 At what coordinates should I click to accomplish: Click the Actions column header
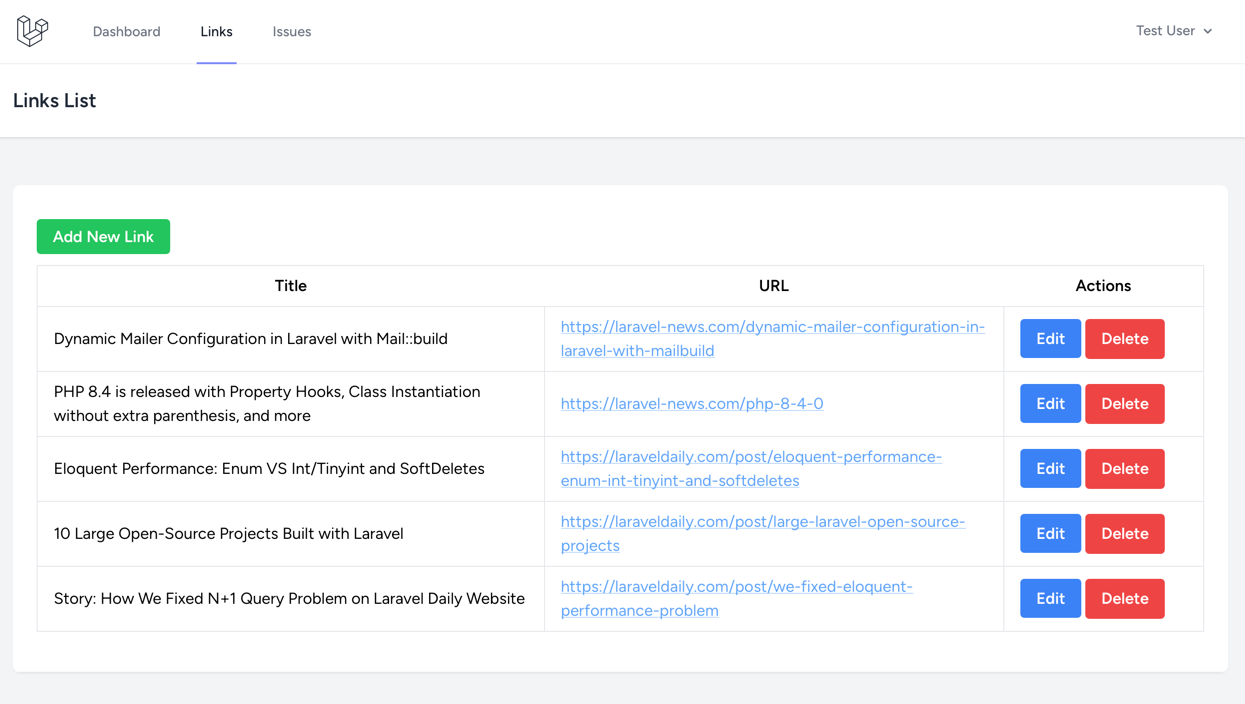(1103, 286)
